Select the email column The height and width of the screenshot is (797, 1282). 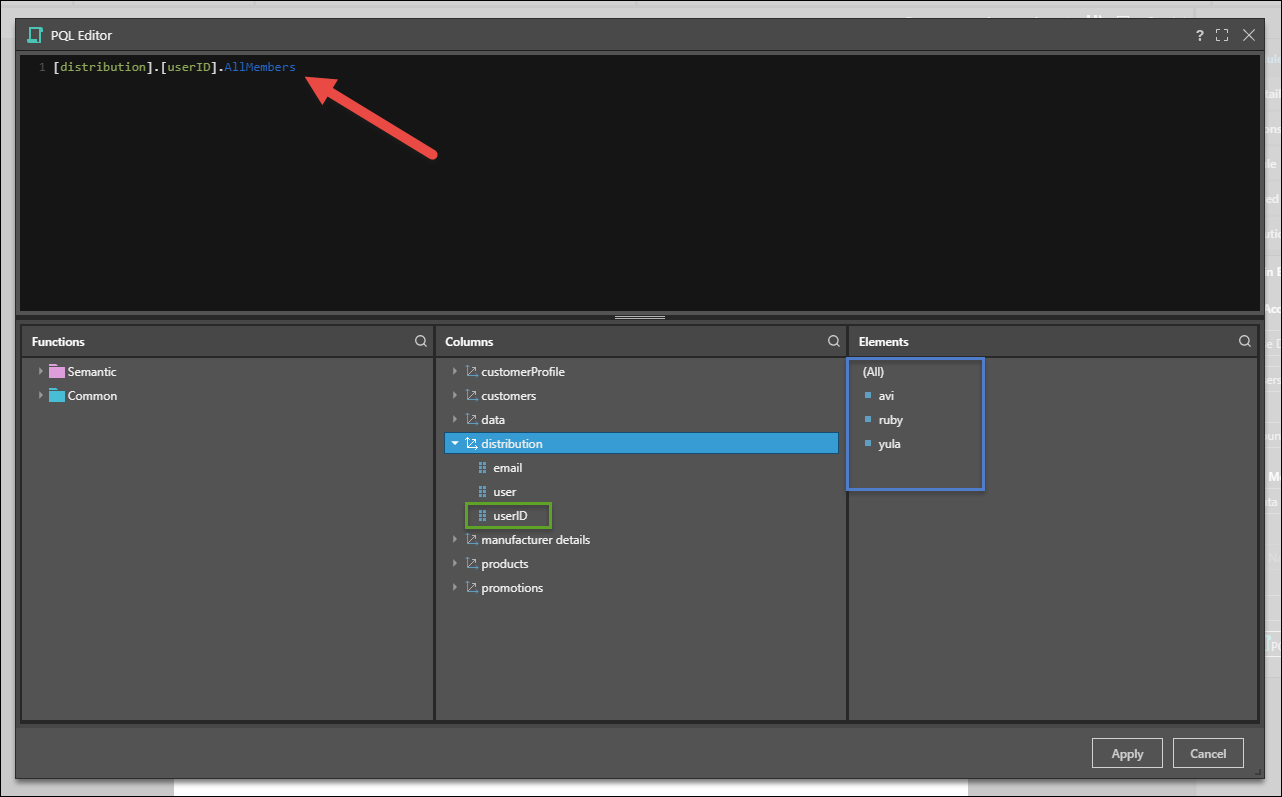507,468
